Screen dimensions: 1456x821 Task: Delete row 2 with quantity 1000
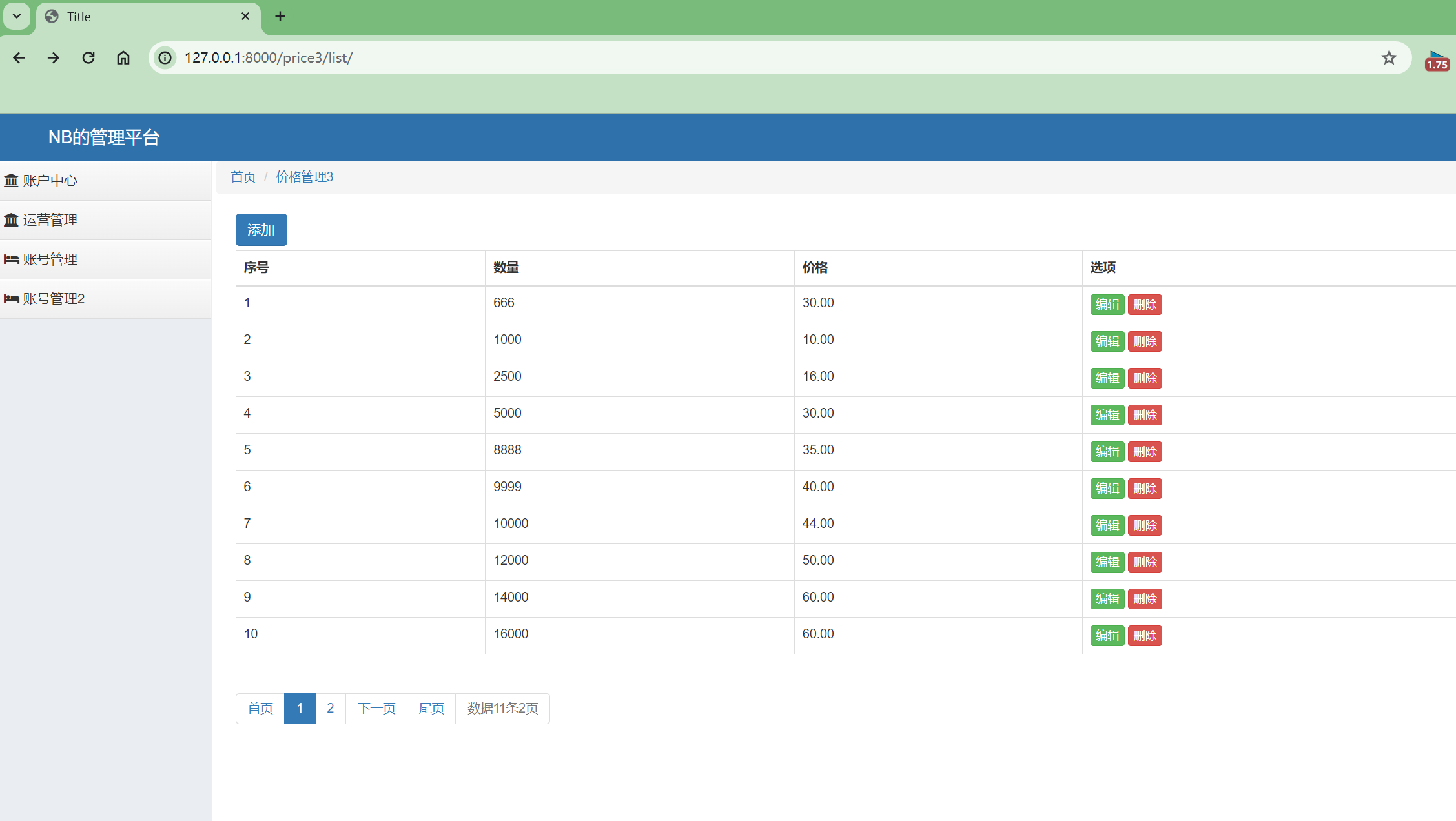(1145, 341)
